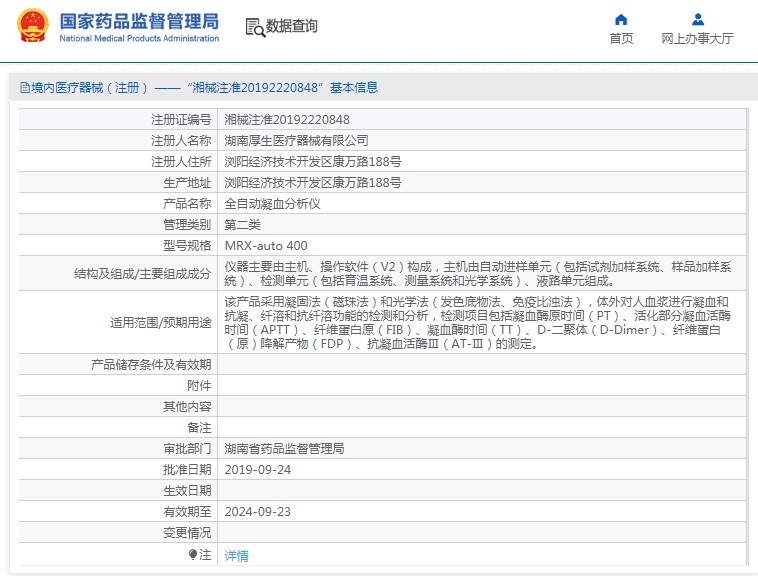Click the 生产地址 address value

click(313, 183)
